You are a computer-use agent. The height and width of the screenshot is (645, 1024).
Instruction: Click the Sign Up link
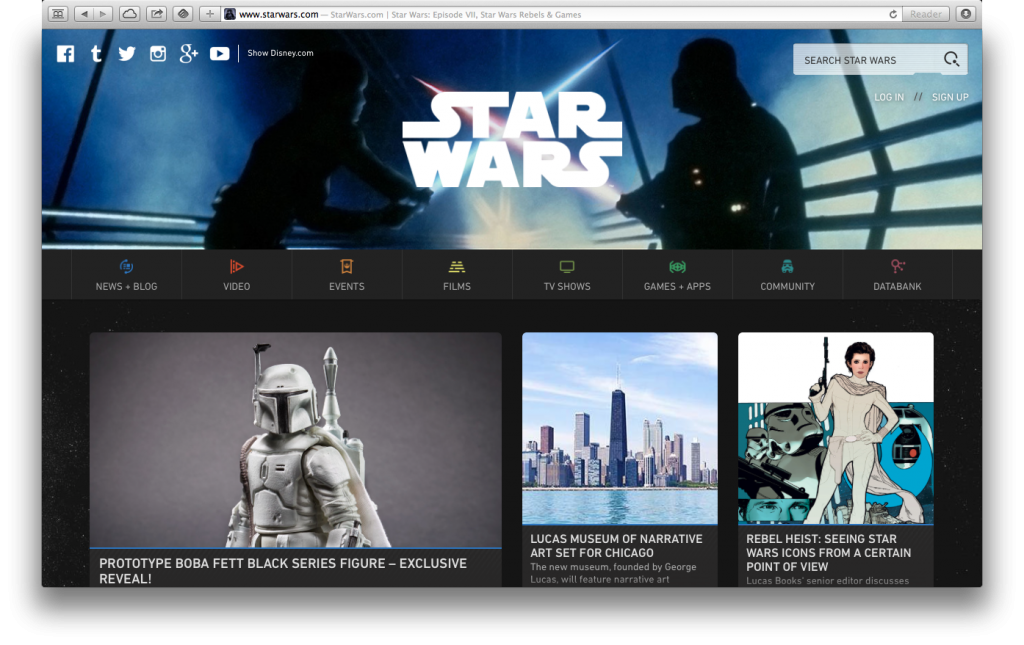950,97
